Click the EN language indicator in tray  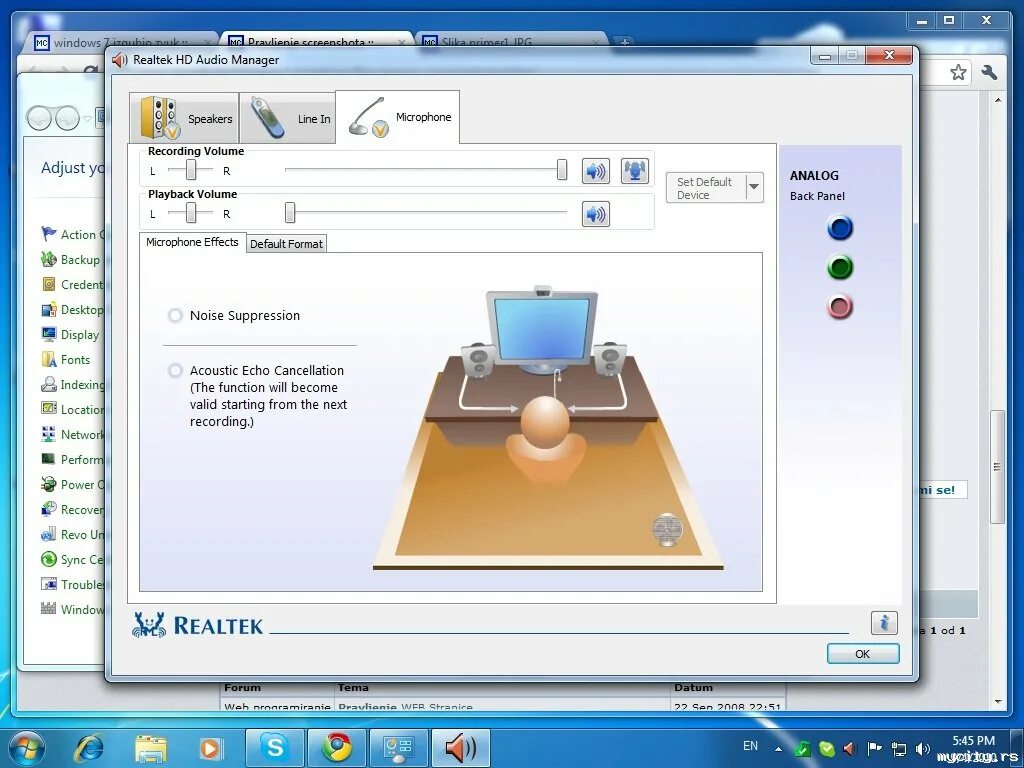point(750,746)
